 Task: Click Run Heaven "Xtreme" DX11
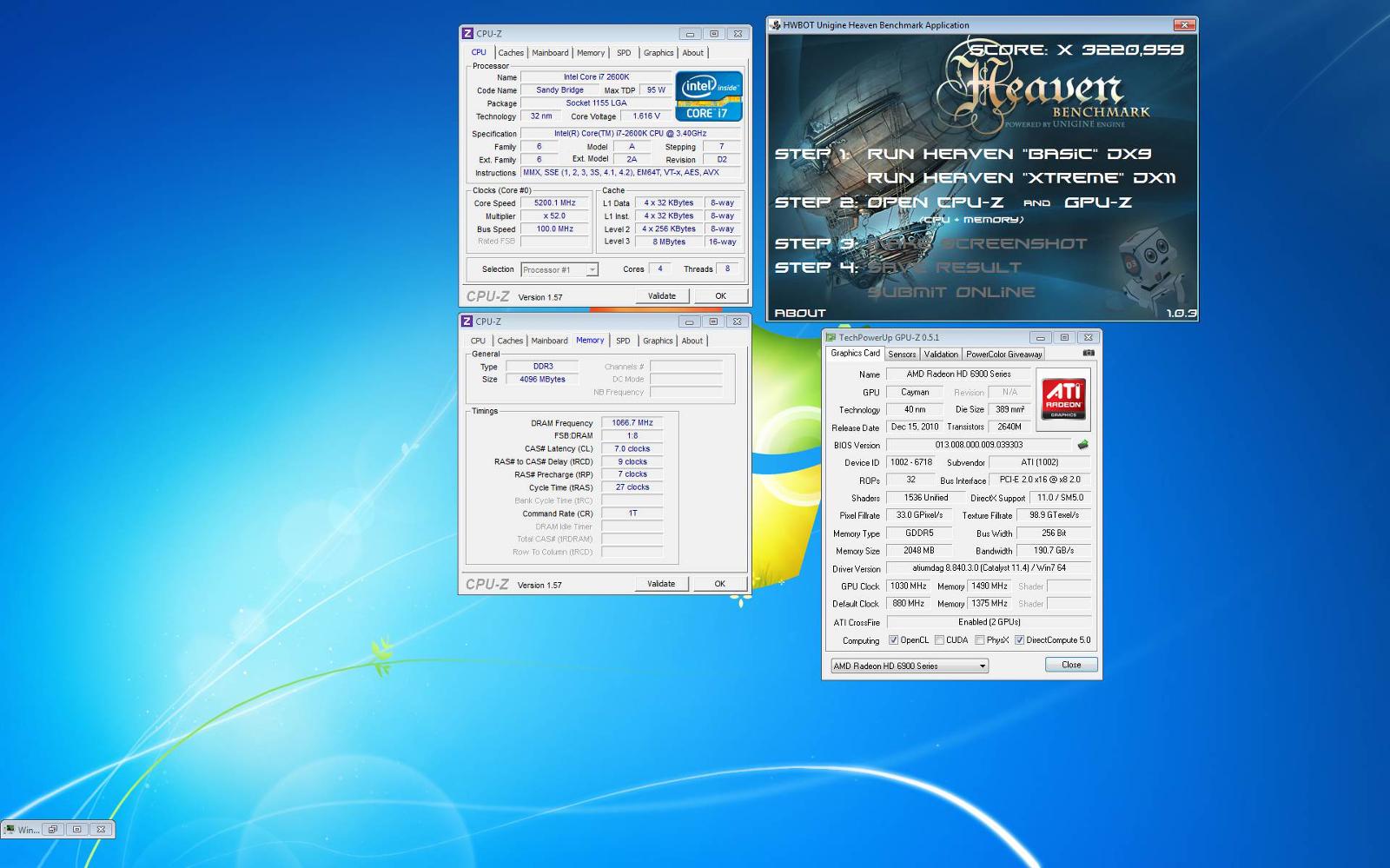pos(1021,178)
